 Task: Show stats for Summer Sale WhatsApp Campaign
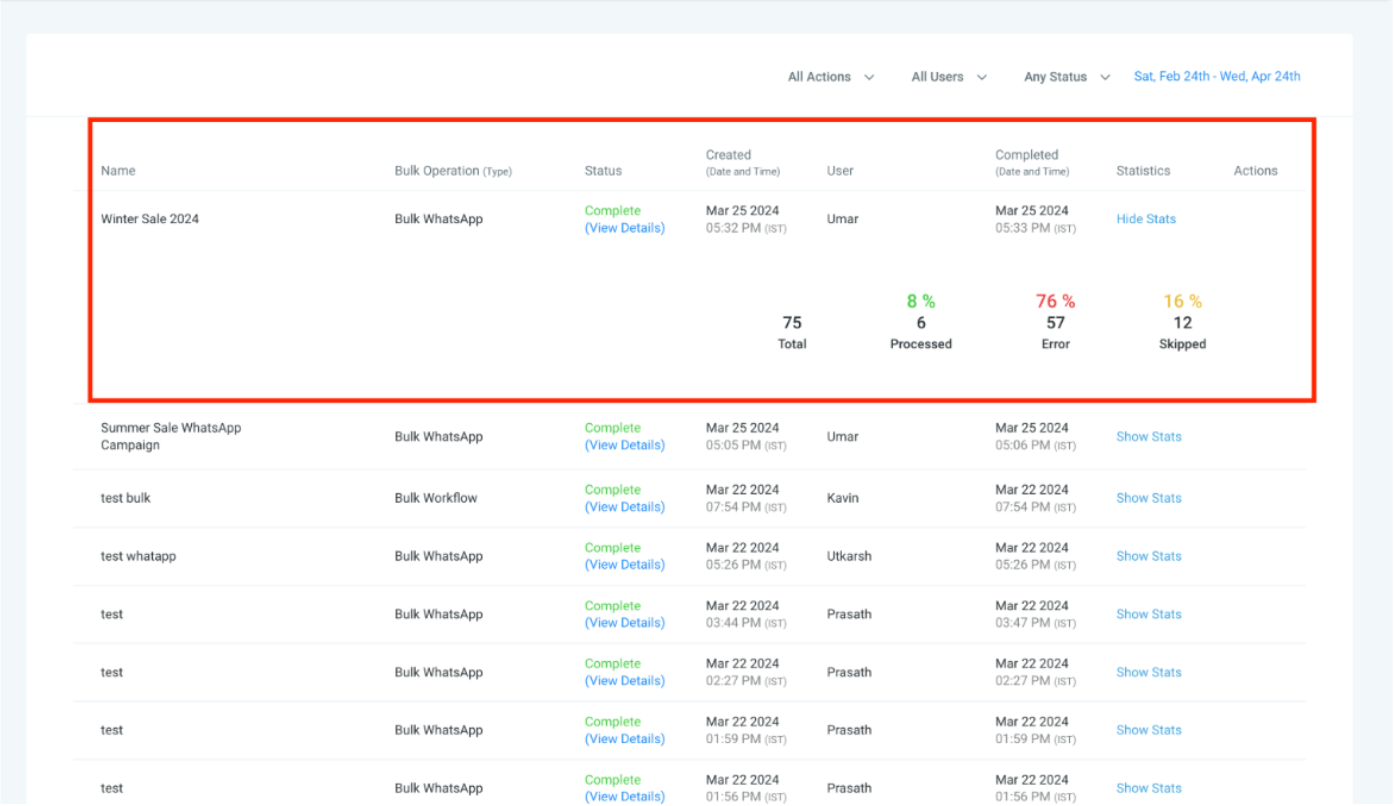[x=1148, y=437]
